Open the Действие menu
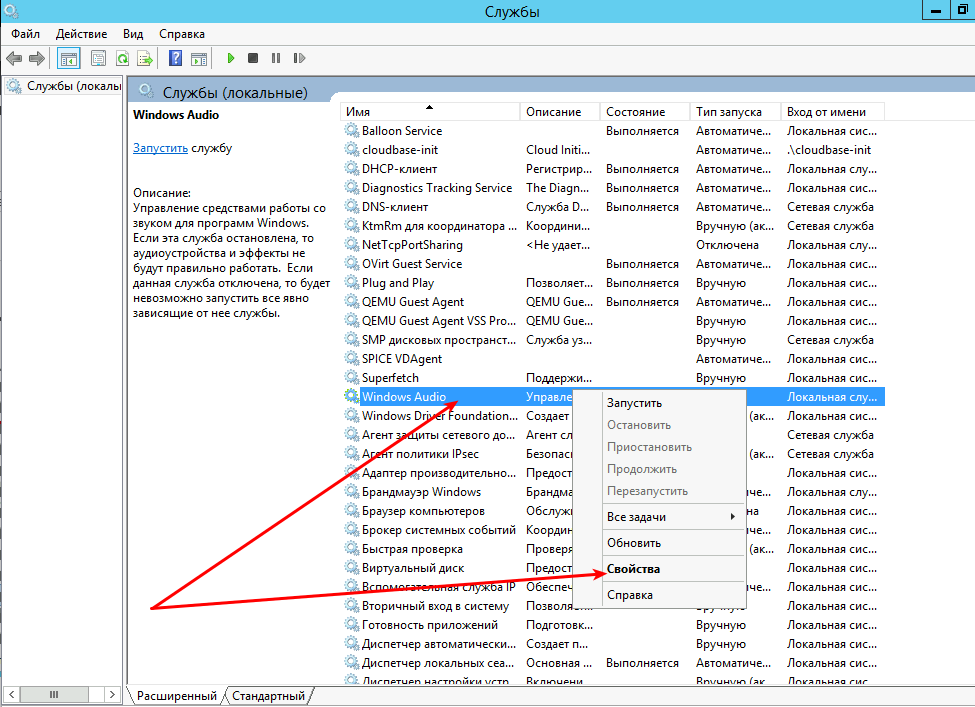Screen dimensions: 975x707 (81, 34)
